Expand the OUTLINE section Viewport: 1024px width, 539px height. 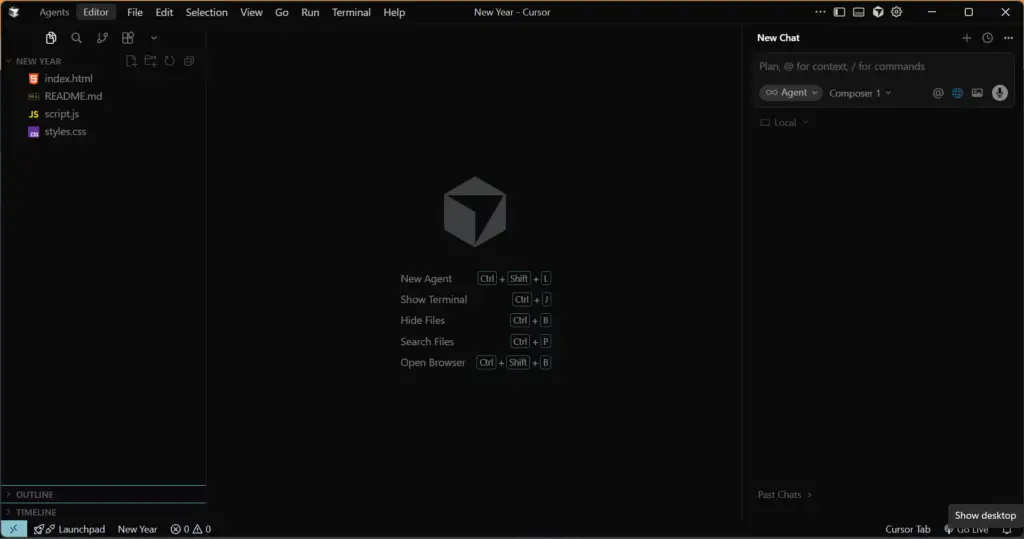click(35, 495)
